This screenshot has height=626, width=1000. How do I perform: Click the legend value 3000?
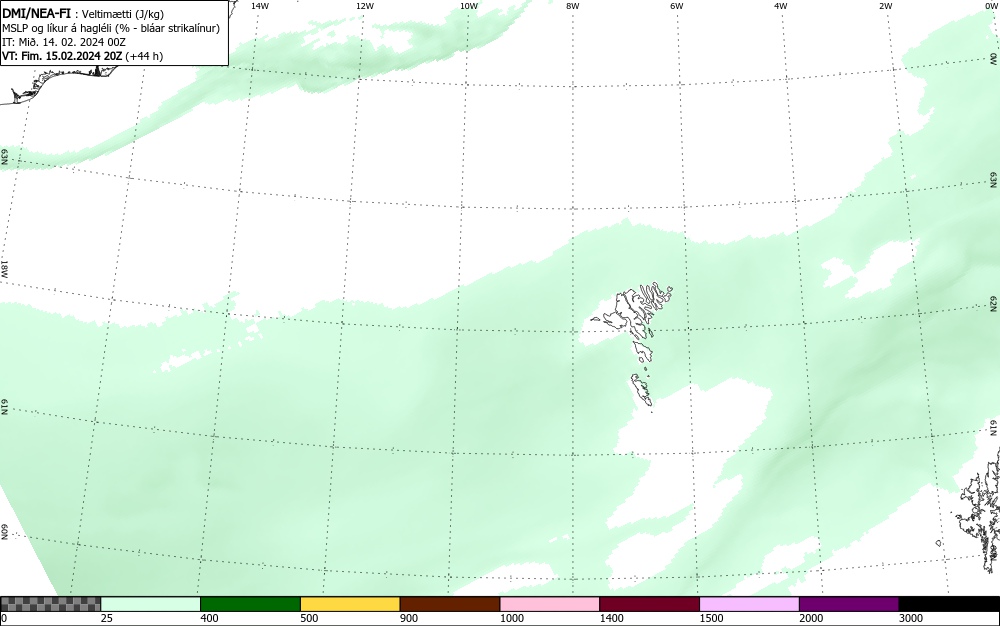click(911, 618)
